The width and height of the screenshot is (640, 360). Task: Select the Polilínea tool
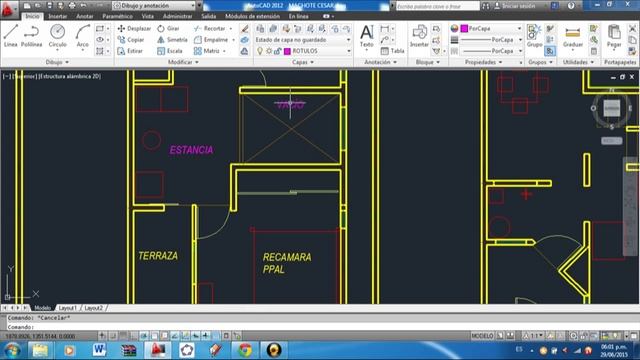[31, 36]
